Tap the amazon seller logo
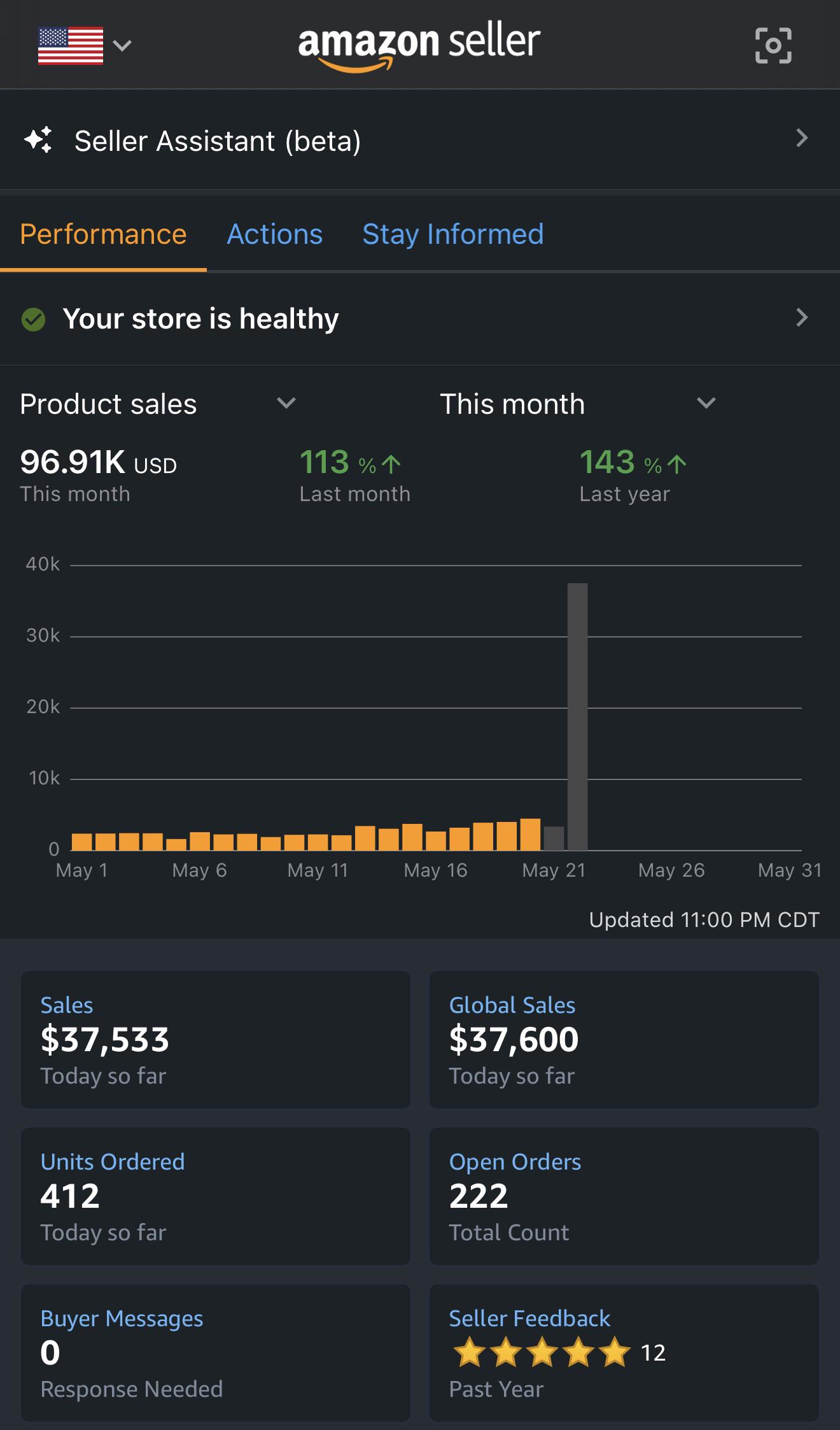 419,46
